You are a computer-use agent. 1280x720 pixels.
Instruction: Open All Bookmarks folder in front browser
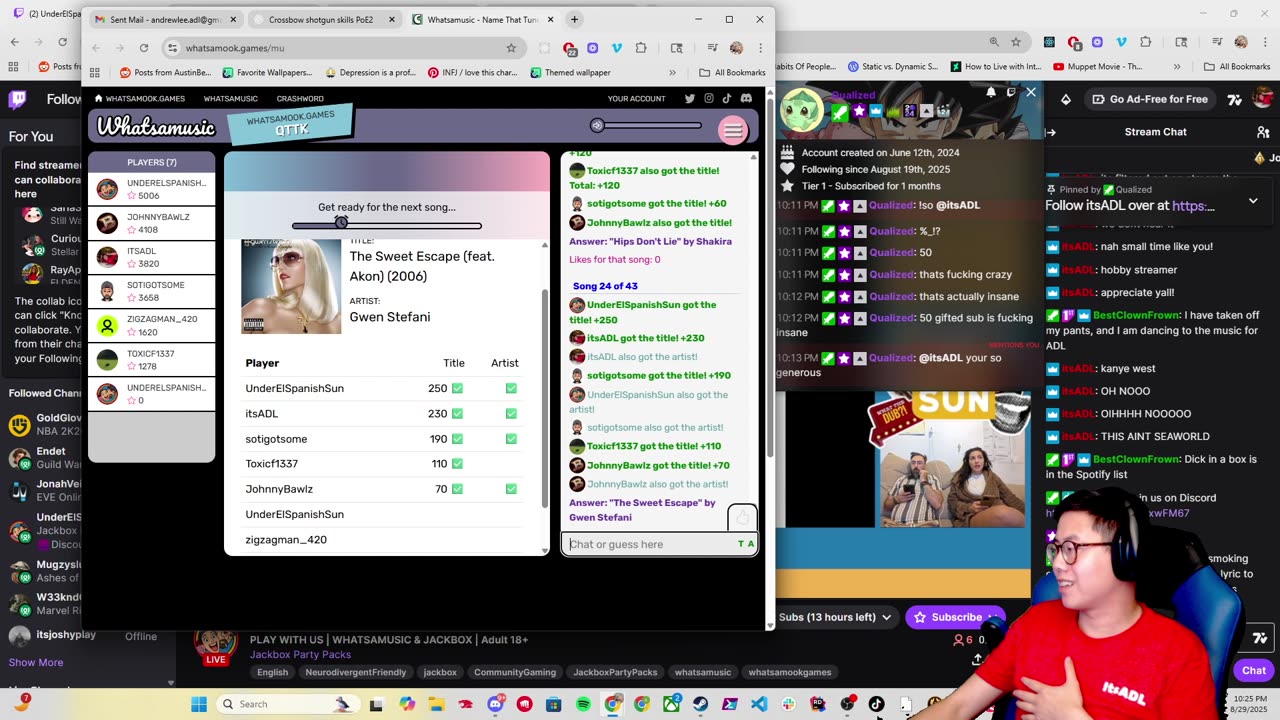click(x=732, y=72)
